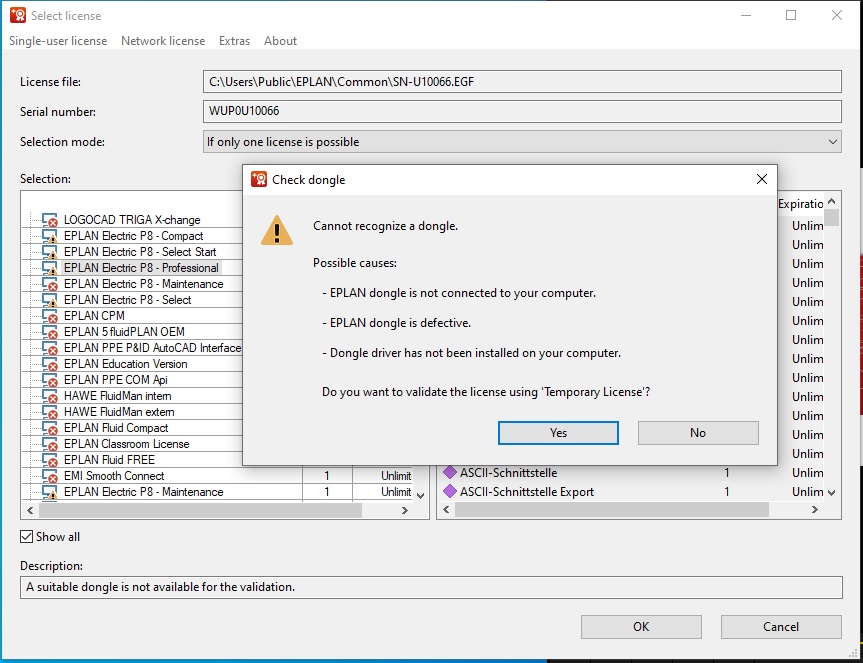Click the EPLAN PPE COM Api icon
The width and height of the screenshot is (863, 663).
coord(50,380)
